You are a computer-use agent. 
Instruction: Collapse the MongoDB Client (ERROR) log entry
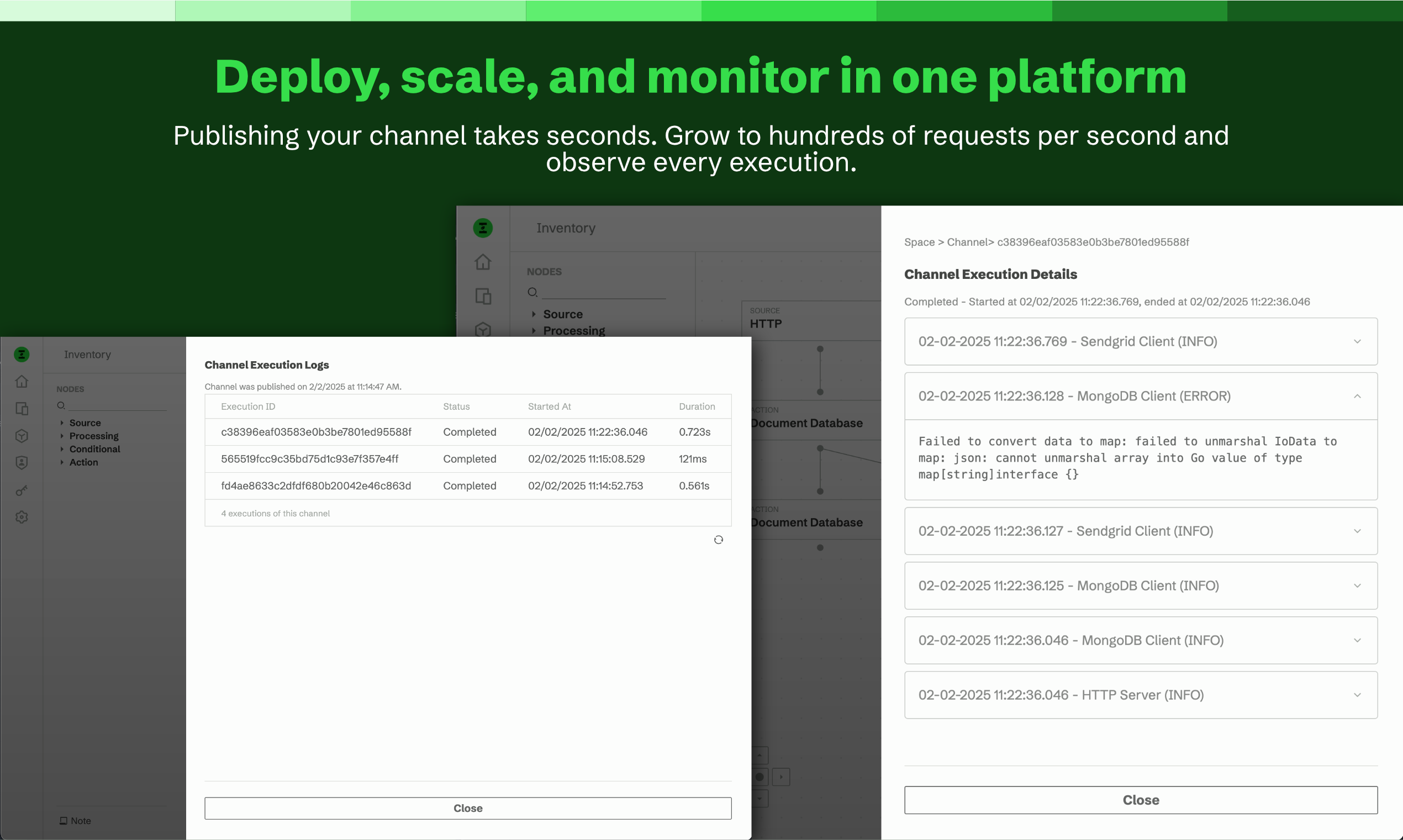1141,396
